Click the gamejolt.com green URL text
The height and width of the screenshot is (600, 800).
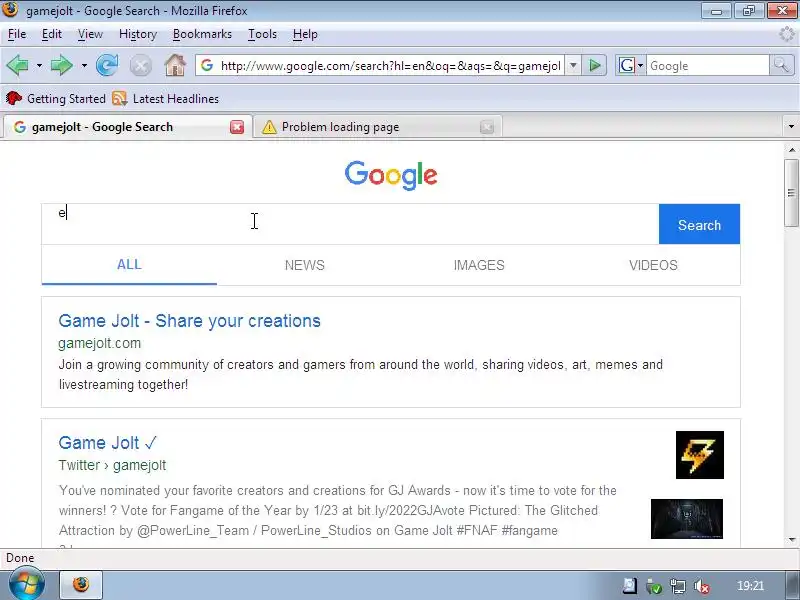click(x=99, y=343)
